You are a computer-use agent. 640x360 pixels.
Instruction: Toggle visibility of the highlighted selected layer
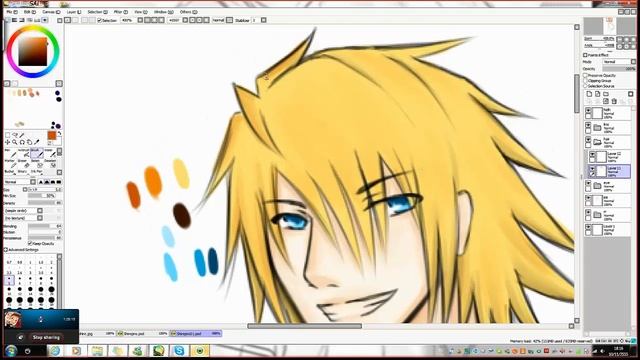click(592, 168)
